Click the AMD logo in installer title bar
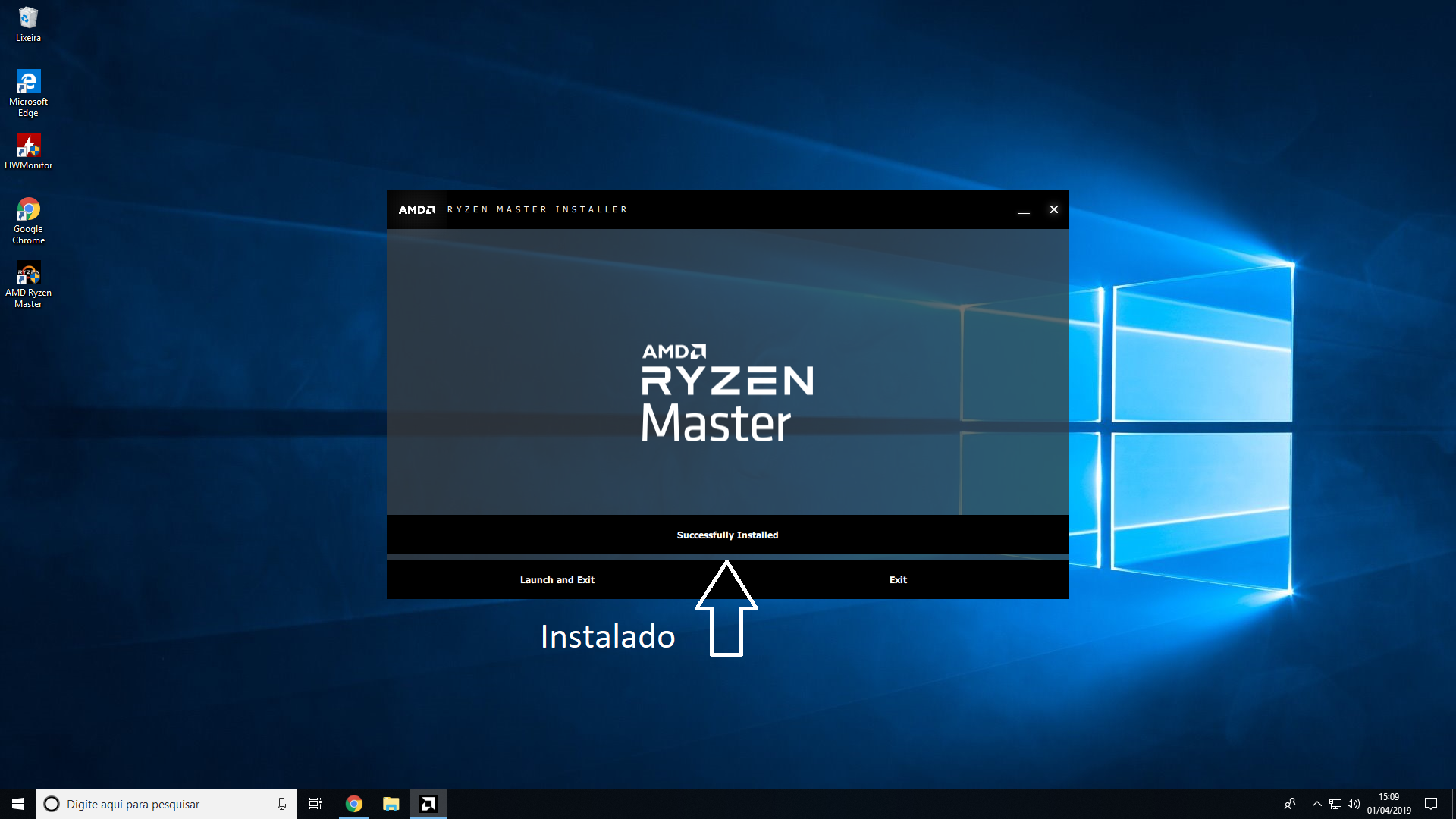Viewport: 1456px width, 819px height. pos(417,209)
